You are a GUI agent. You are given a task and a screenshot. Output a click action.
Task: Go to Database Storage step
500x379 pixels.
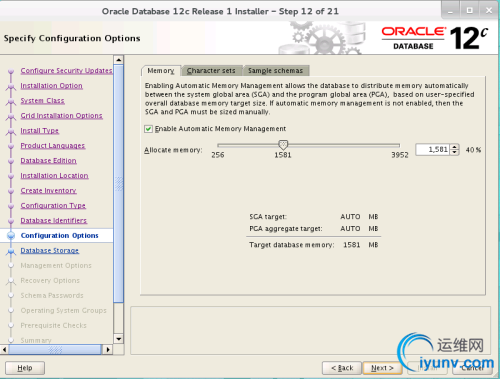click(x=50, y=251)
